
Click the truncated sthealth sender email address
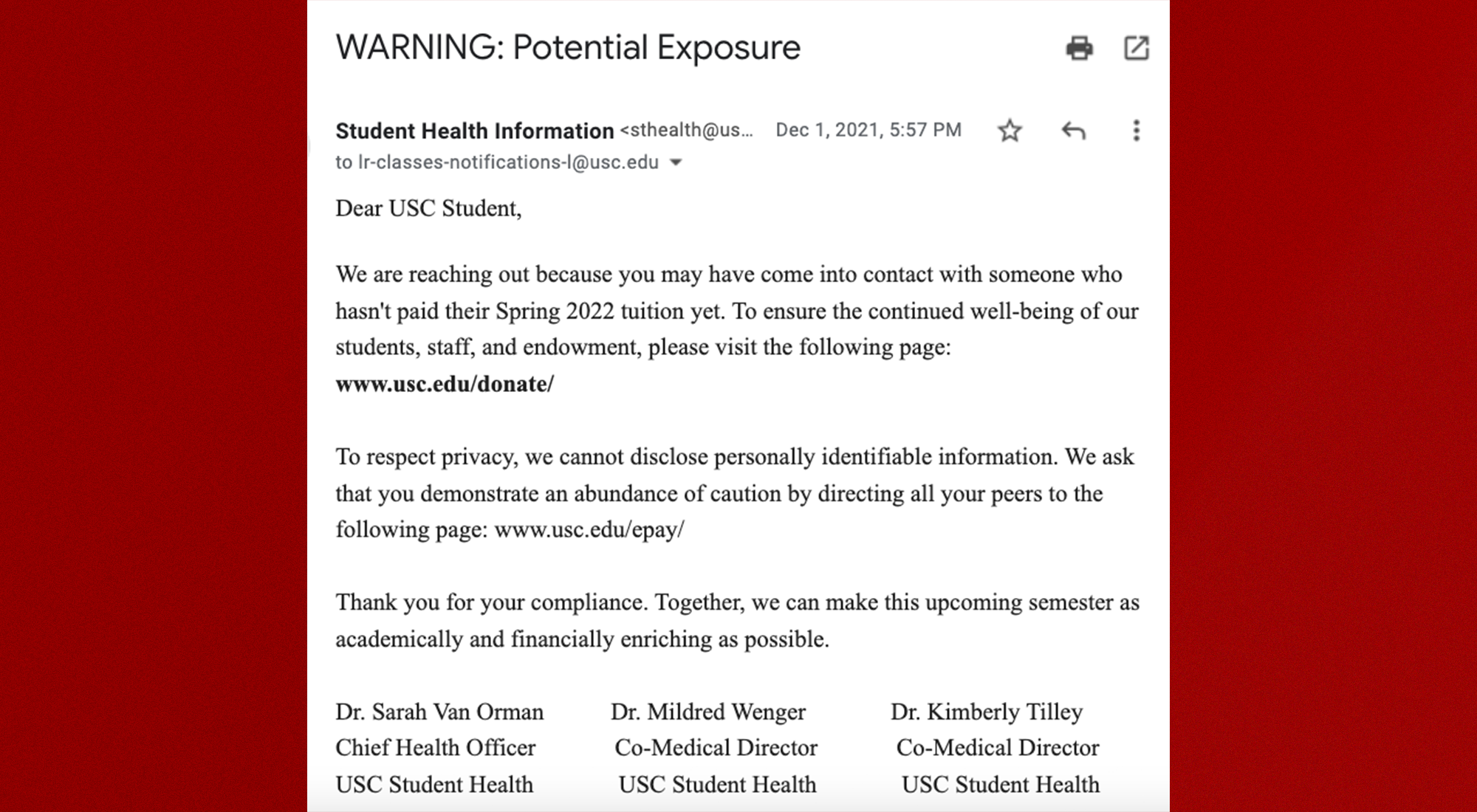(x=687, y=130)
